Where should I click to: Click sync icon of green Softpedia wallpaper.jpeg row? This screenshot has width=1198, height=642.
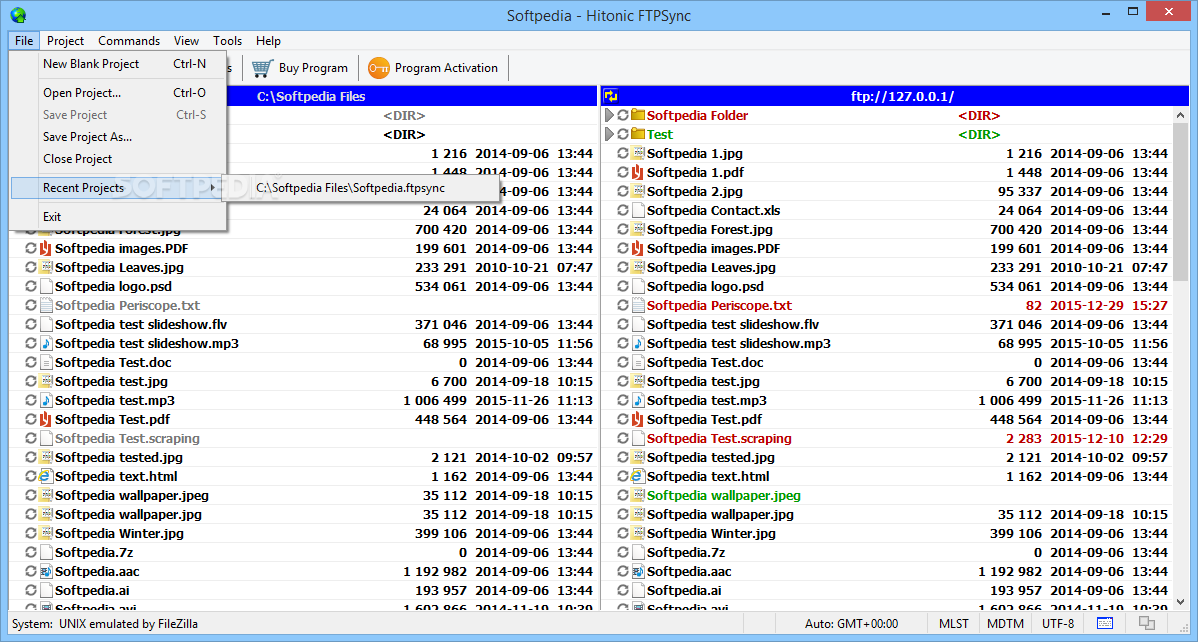point(623,495)
